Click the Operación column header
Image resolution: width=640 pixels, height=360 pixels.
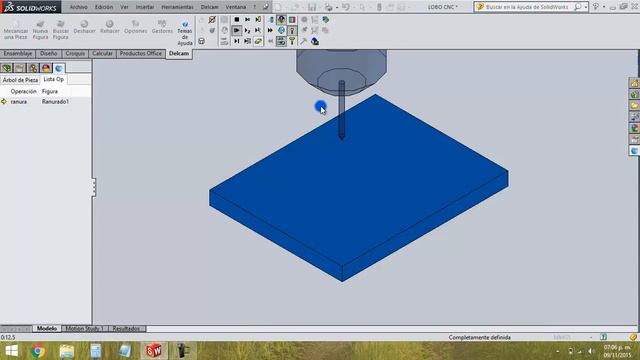pyautogui.click(x=23, y=91)
